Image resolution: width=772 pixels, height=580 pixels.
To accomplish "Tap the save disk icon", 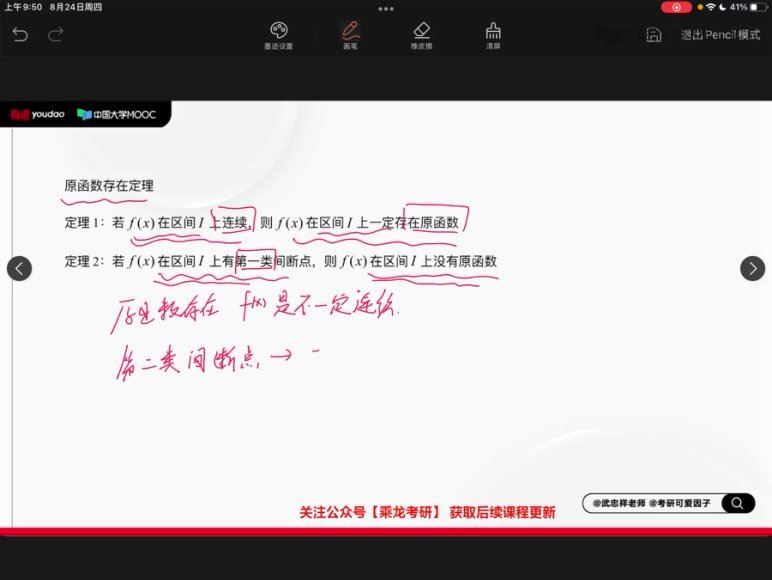I will pos(653,35).
